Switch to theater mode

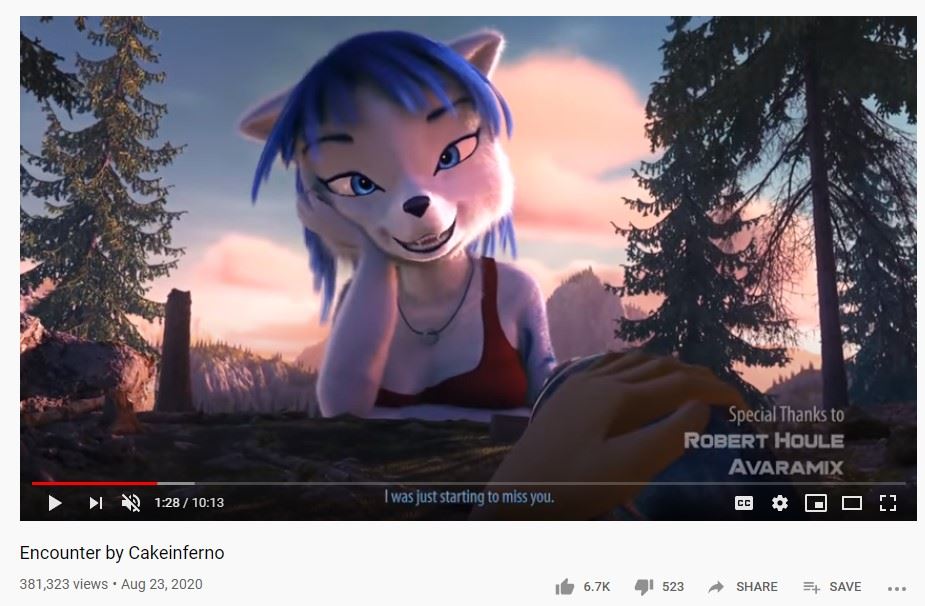(x=852, y=503)
